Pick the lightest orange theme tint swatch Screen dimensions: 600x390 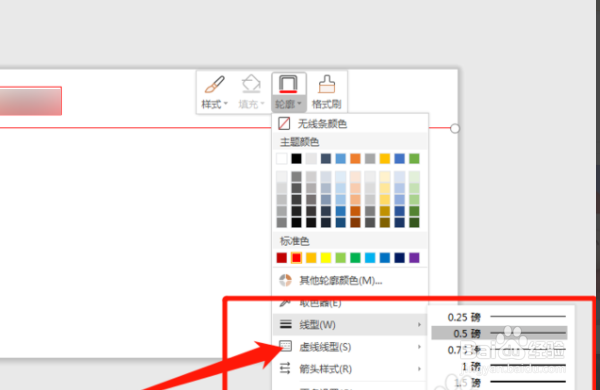355,176
